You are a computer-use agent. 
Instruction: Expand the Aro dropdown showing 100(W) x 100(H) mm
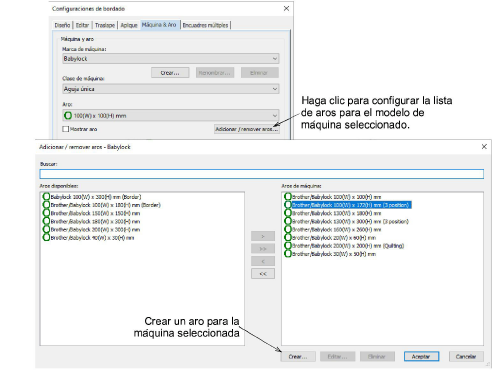coord(171,116)
